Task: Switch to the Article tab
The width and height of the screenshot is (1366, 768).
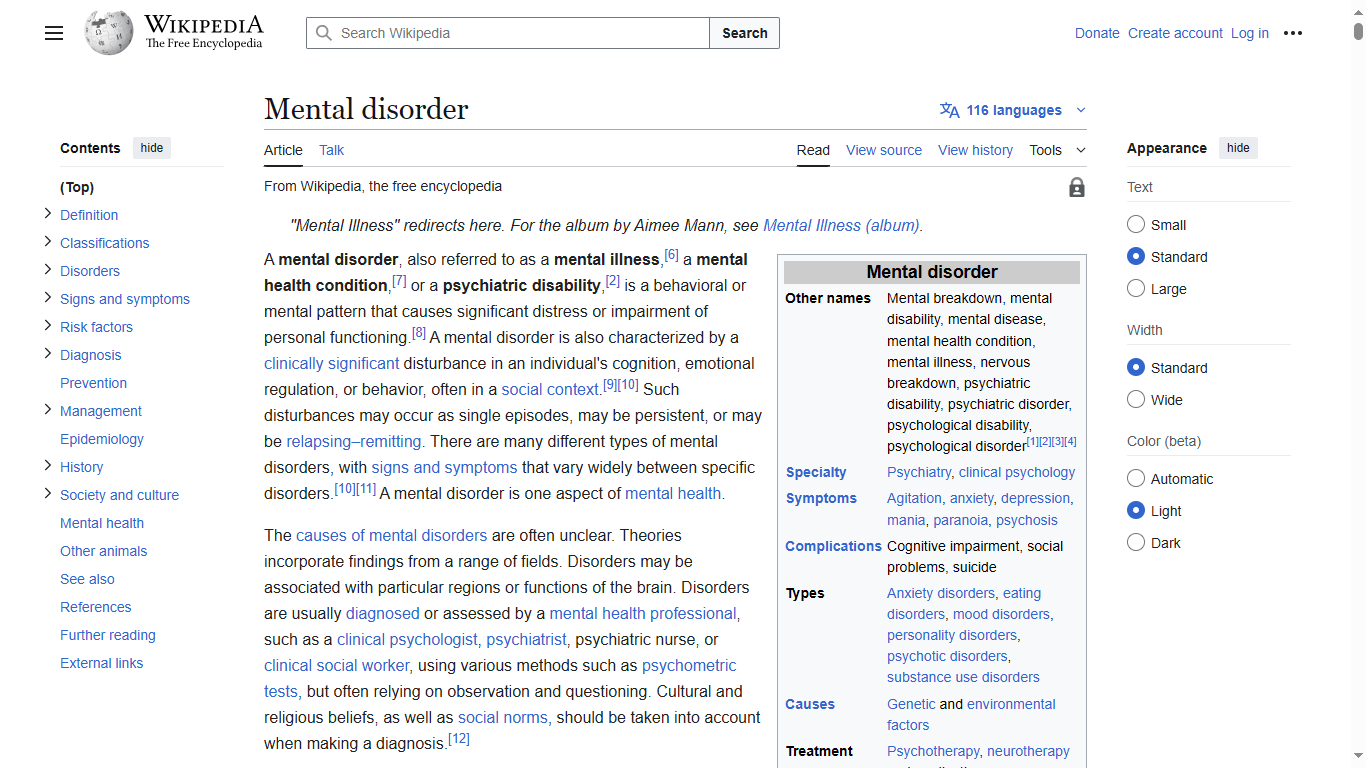Action: pos(283,150)
